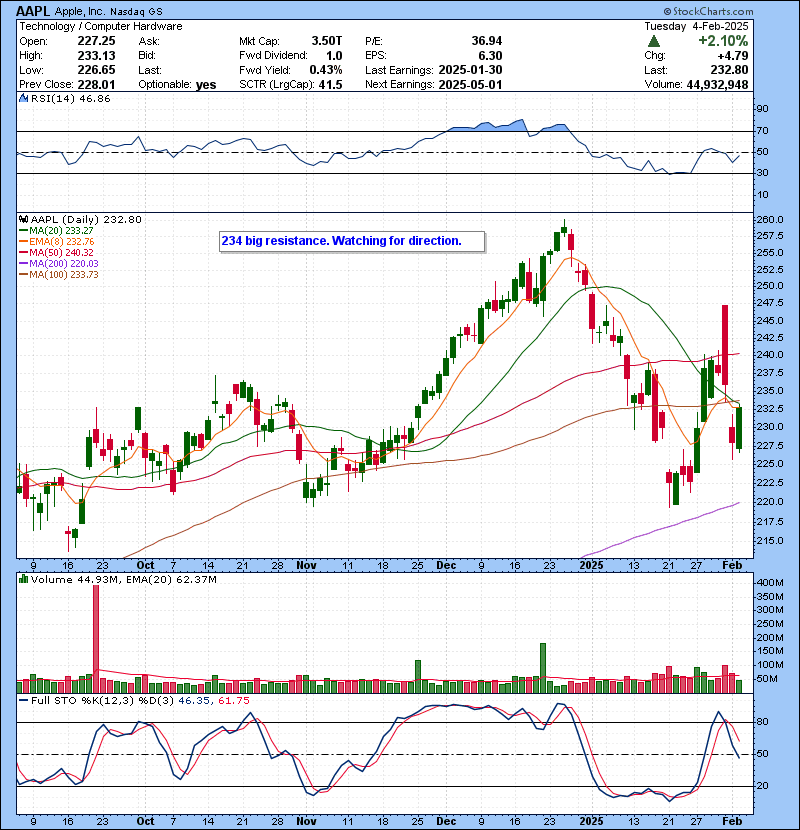
Task: Click the Low value 226.65
Action: point(96,70)
